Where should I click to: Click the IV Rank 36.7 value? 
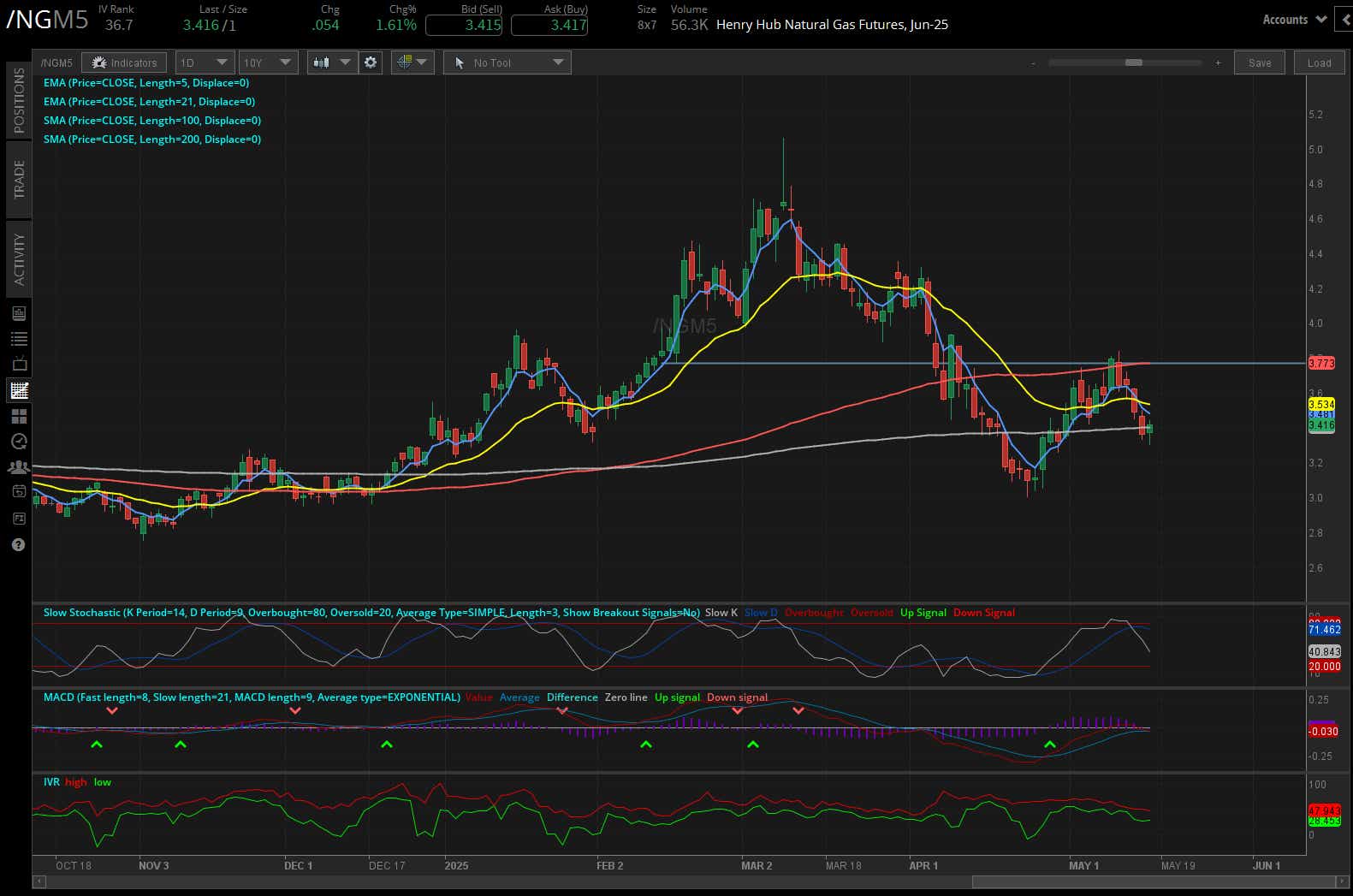click(119, 25)
